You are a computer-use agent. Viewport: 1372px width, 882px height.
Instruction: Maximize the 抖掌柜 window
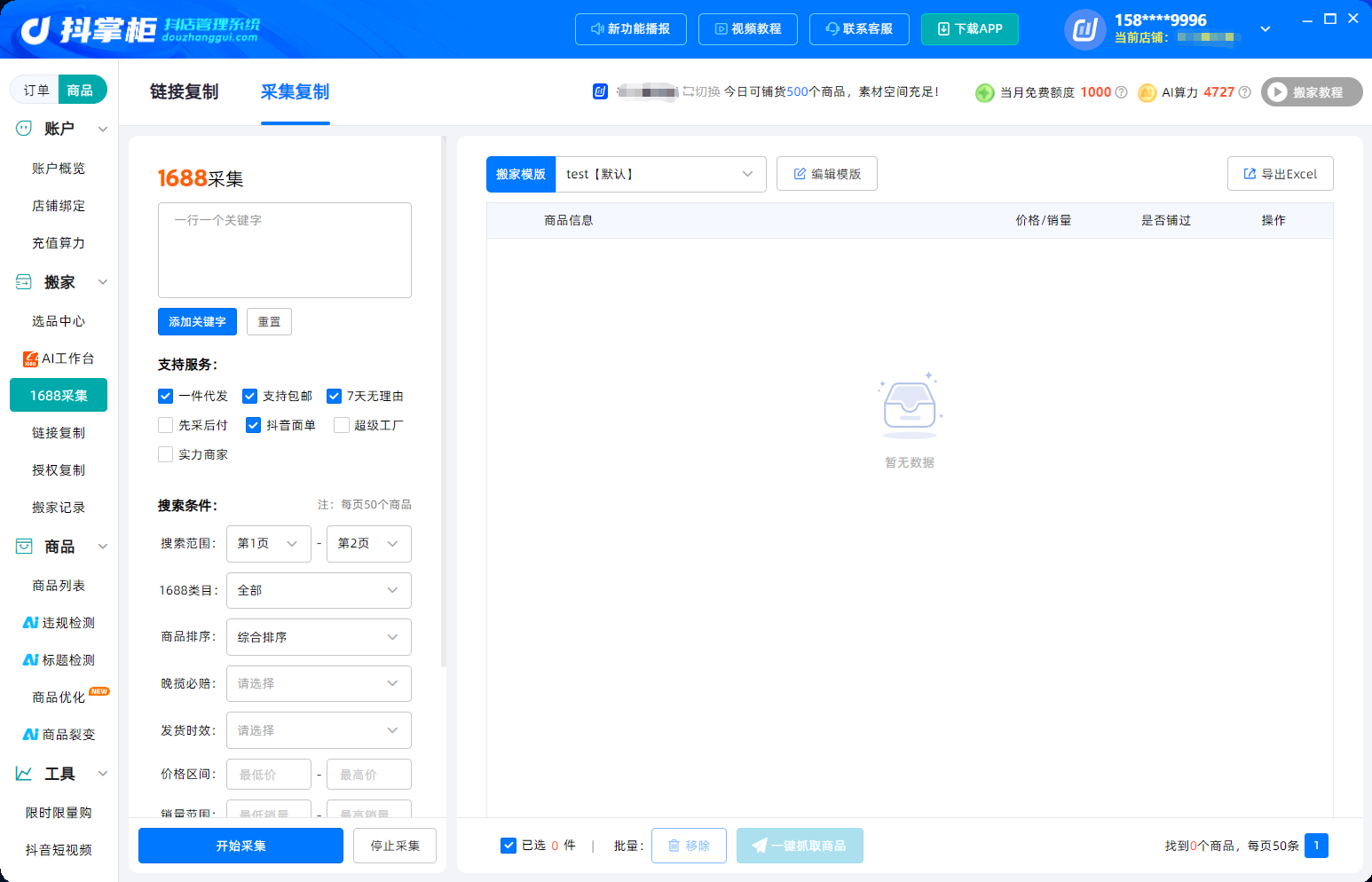(1330, 19)
